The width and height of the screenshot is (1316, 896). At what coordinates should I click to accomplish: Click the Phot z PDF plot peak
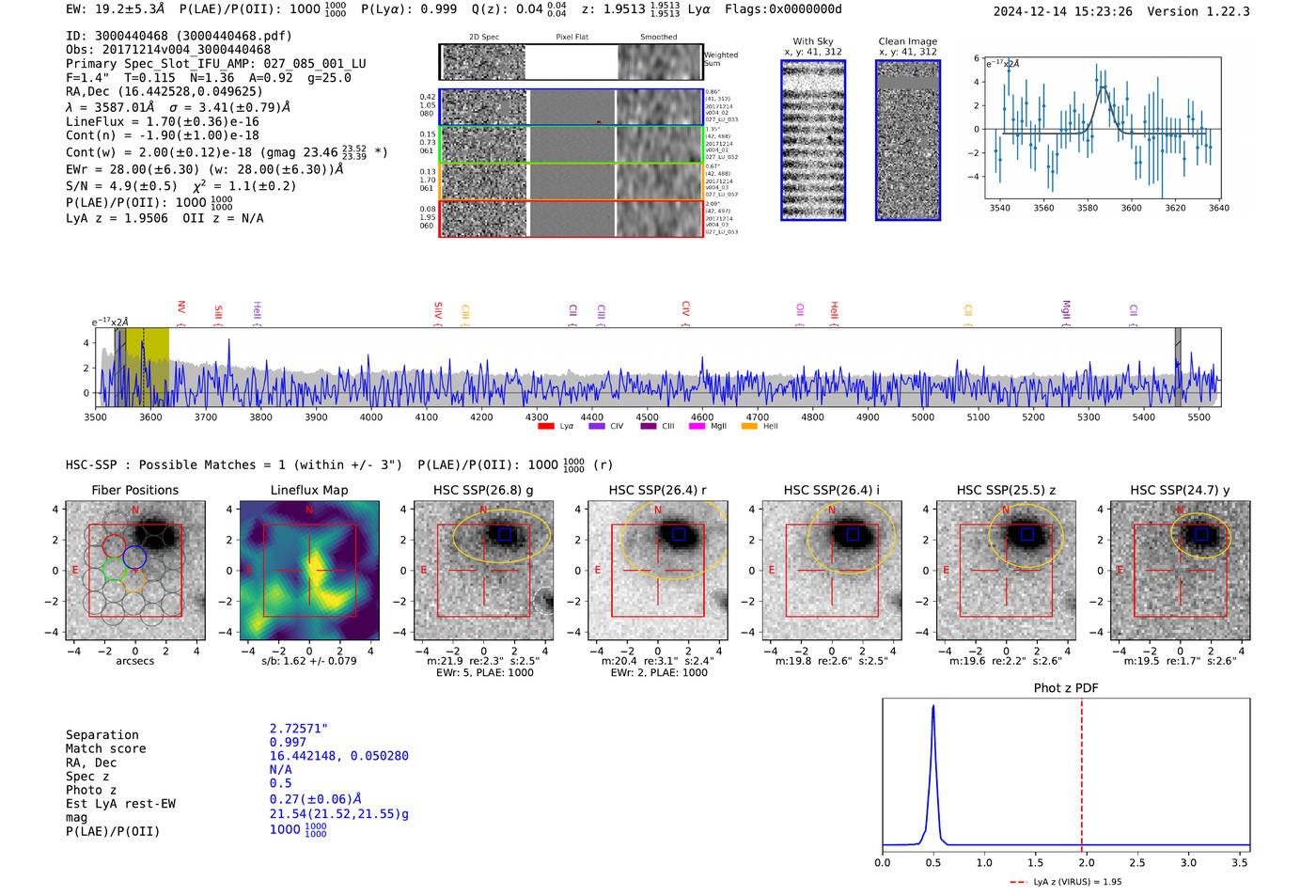(932, 707)
